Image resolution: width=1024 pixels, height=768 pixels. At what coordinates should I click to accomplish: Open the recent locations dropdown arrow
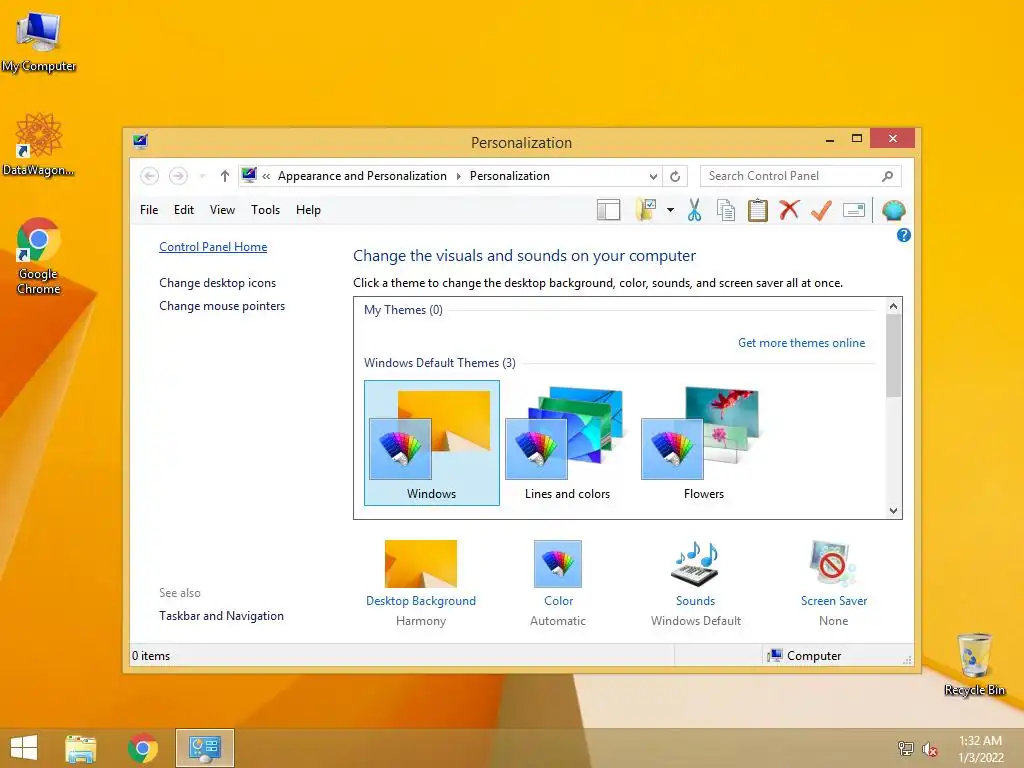tap(202, 176)
